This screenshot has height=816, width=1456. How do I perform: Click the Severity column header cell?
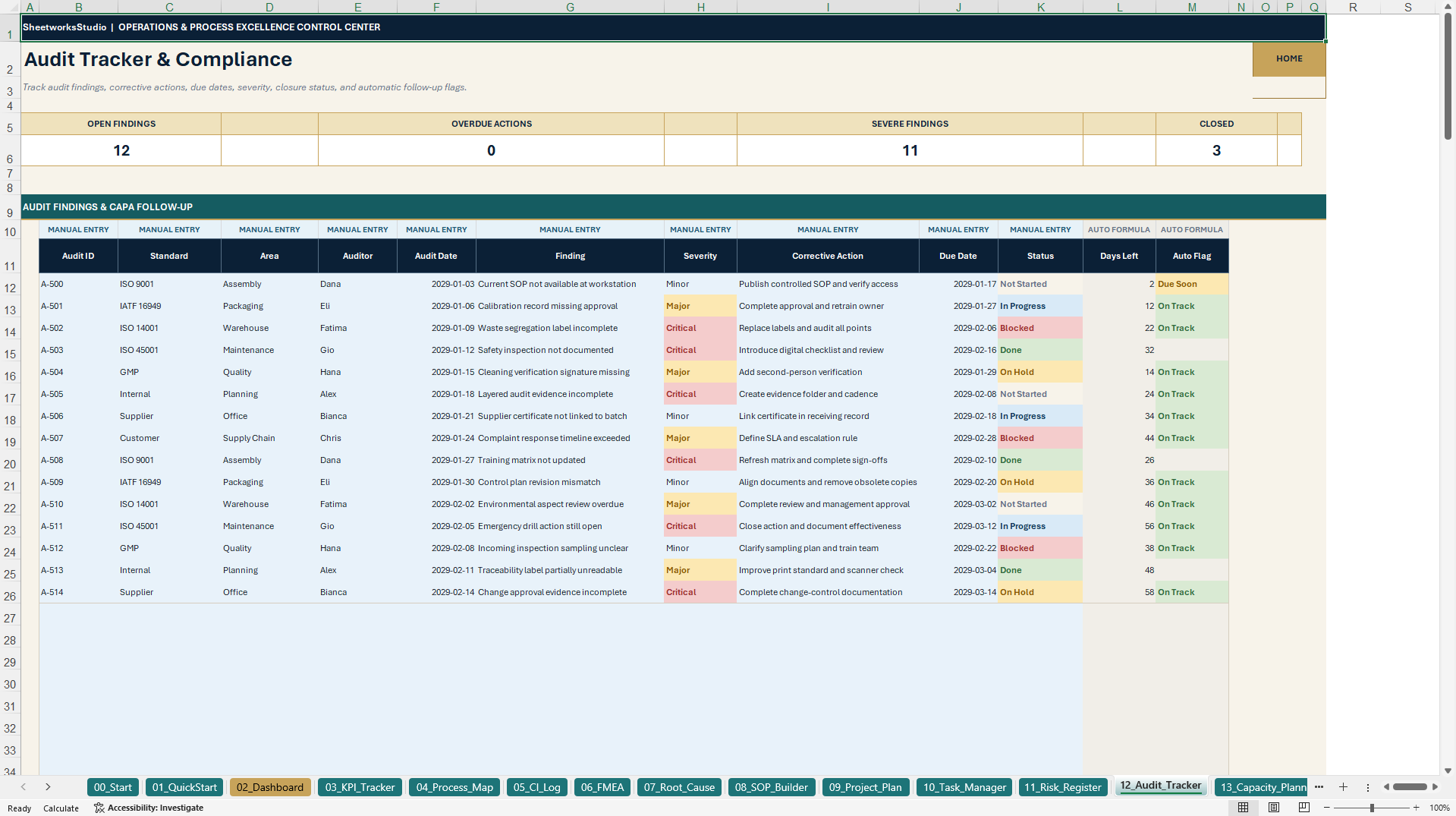pyautogui.click(x=700, y=256)
